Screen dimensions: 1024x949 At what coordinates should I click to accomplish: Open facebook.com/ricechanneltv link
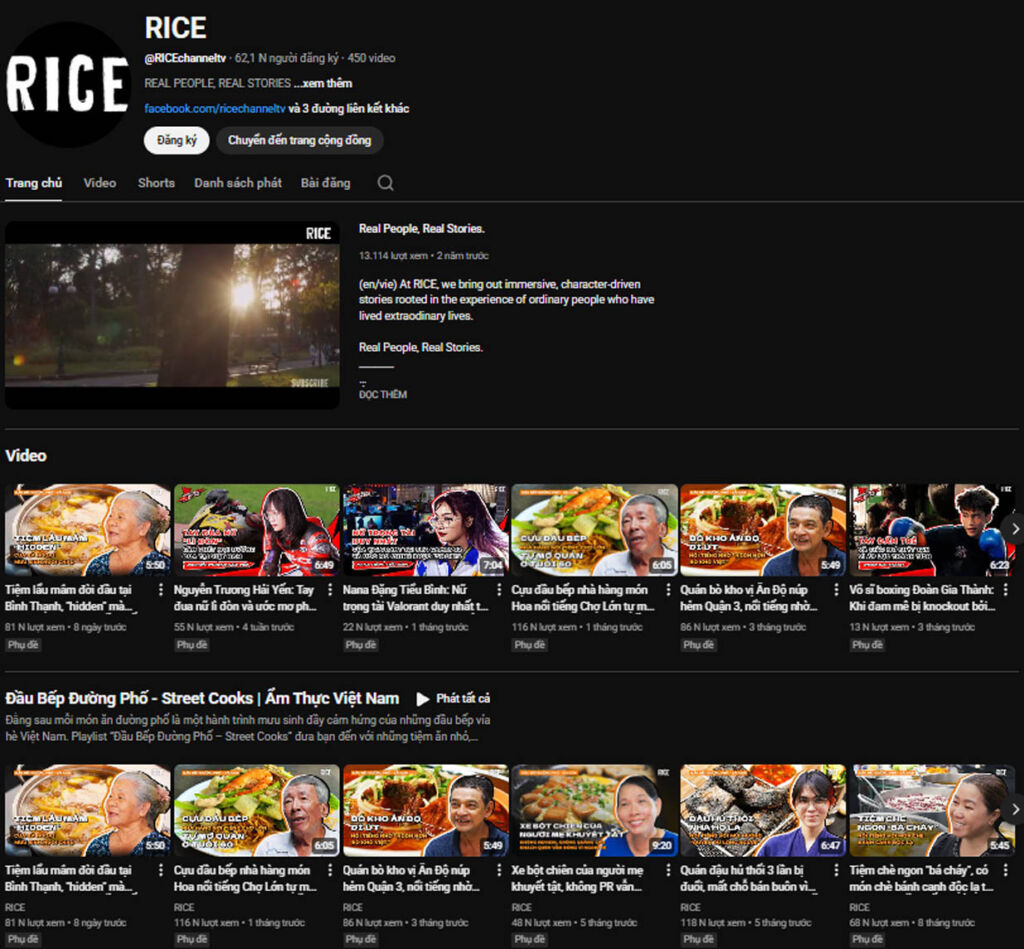215,108
